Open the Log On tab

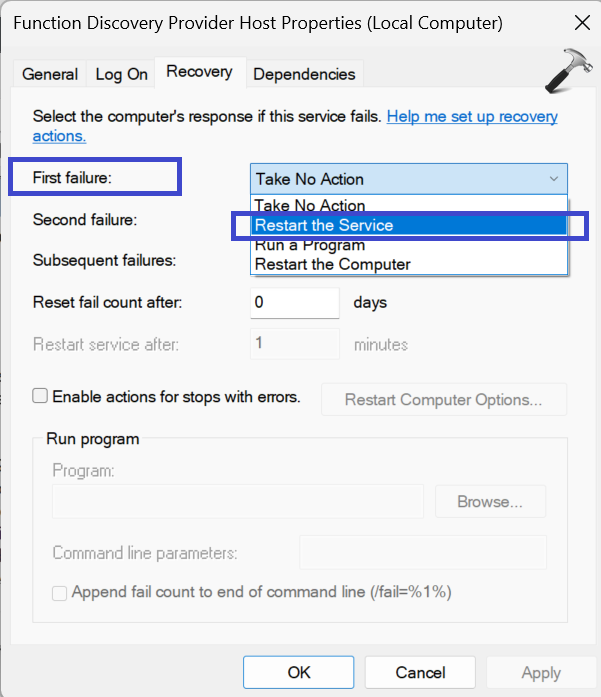[121, 74]
